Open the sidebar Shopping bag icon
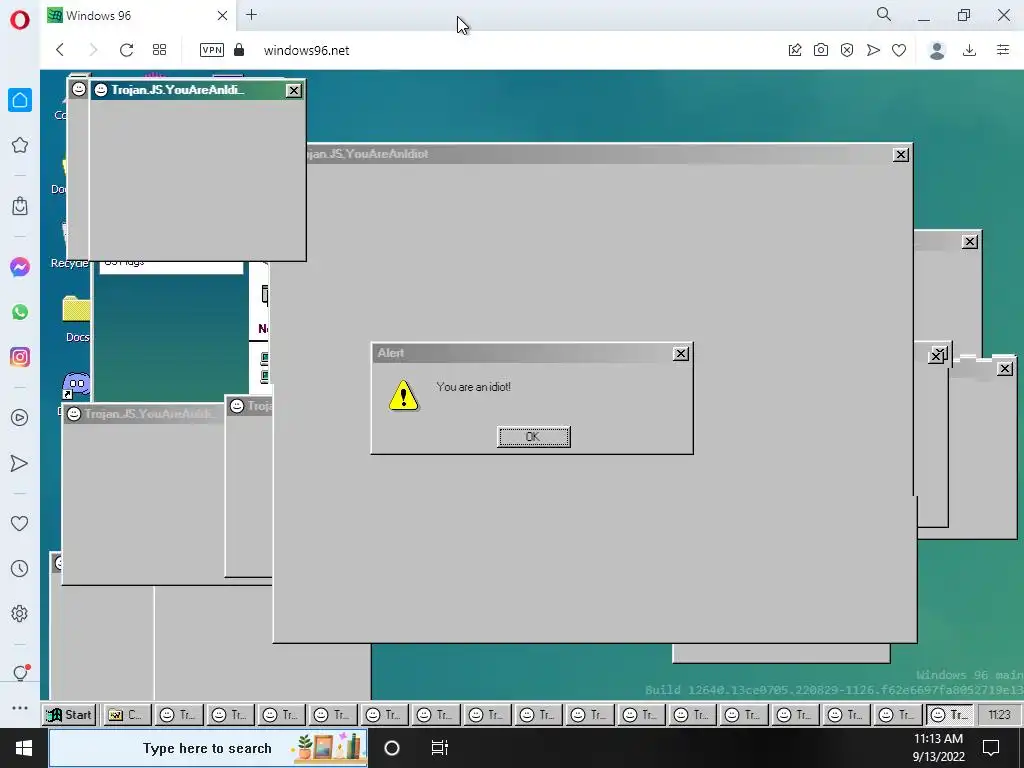The height and width of the screenshot is (768, 1024). [x=20, y=206]
